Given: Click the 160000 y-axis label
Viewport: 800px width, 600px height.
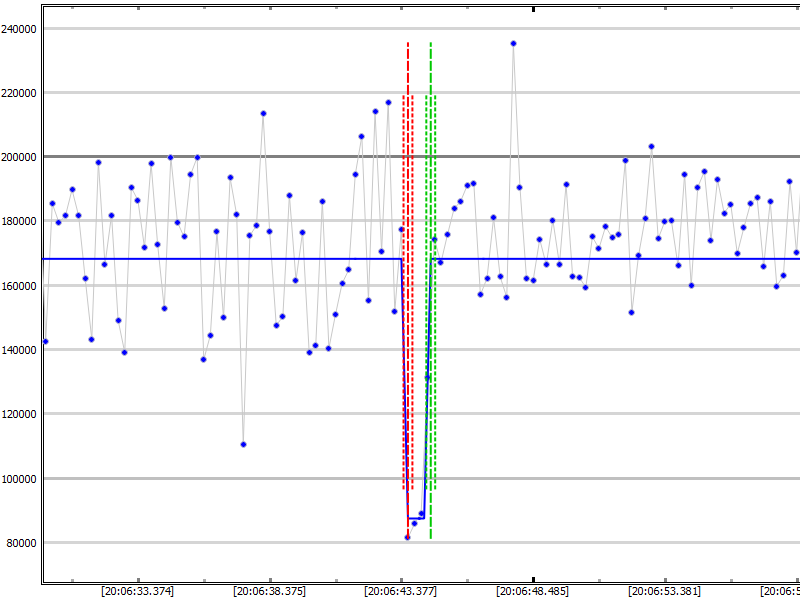Looking at the screenshot, I should [x=19, y=286].
